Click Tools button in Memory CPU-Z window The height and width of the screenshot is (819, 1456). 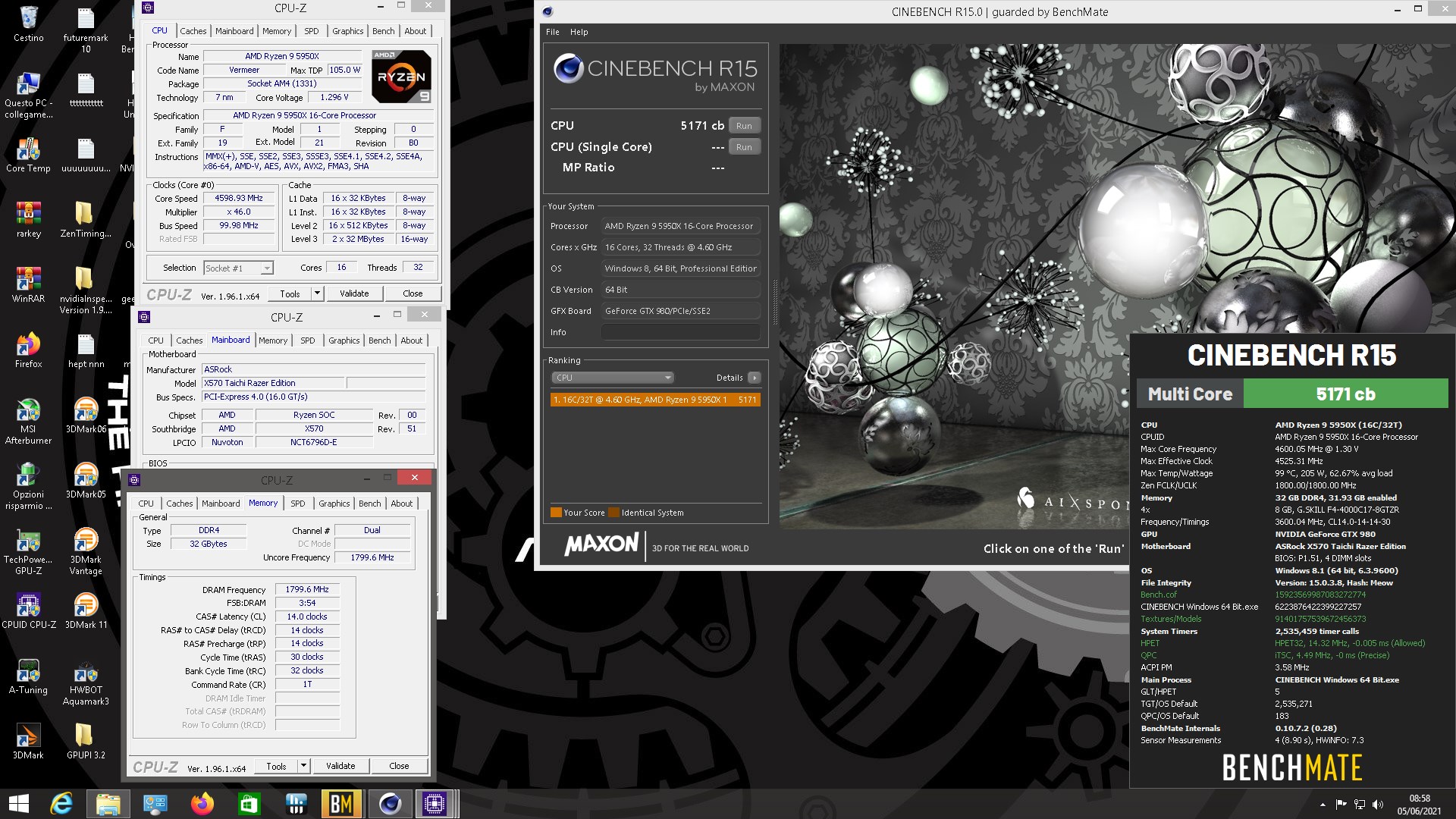[x=276, y=766]
